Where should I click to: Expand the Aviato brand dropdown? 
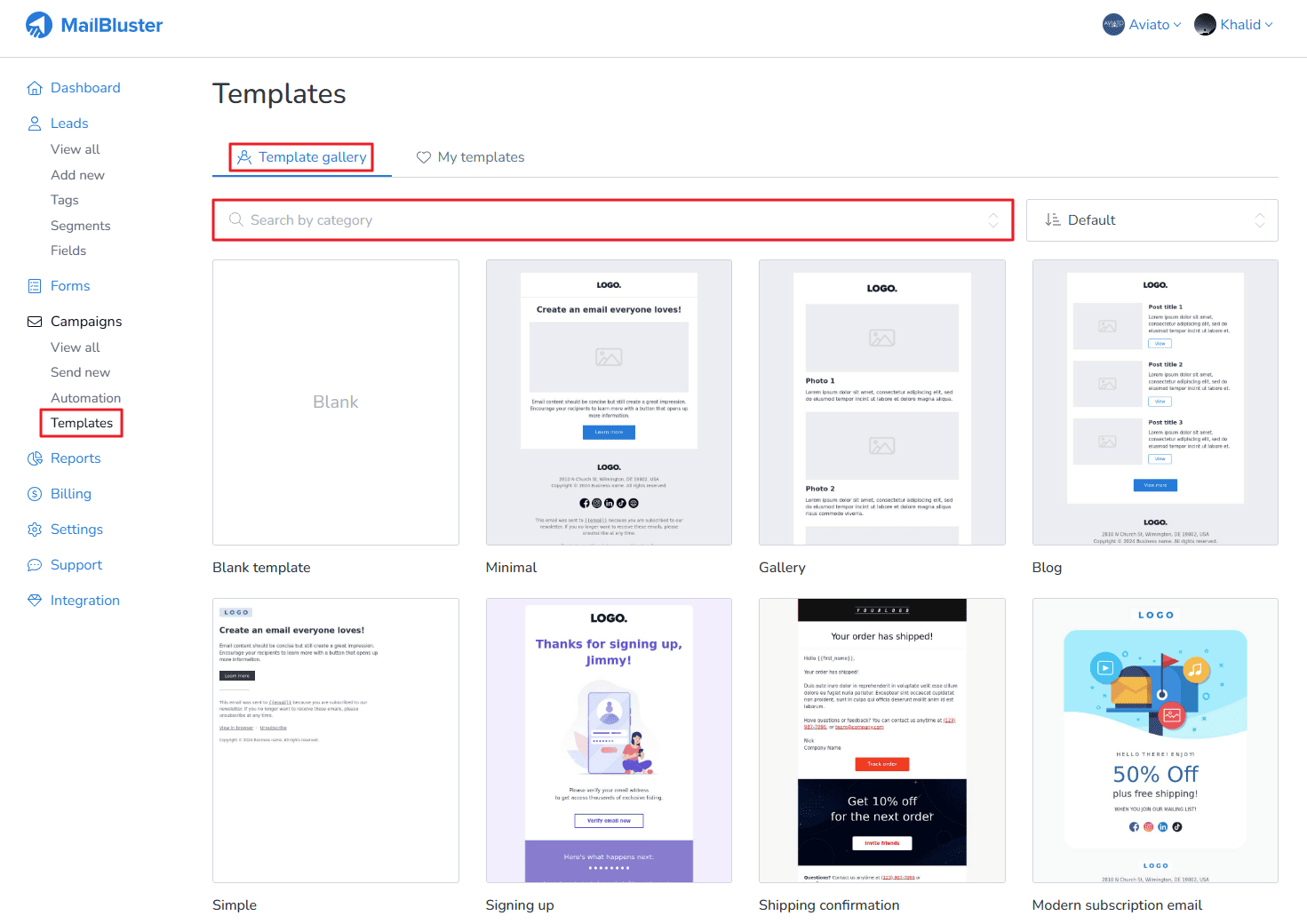[1142, 25]
